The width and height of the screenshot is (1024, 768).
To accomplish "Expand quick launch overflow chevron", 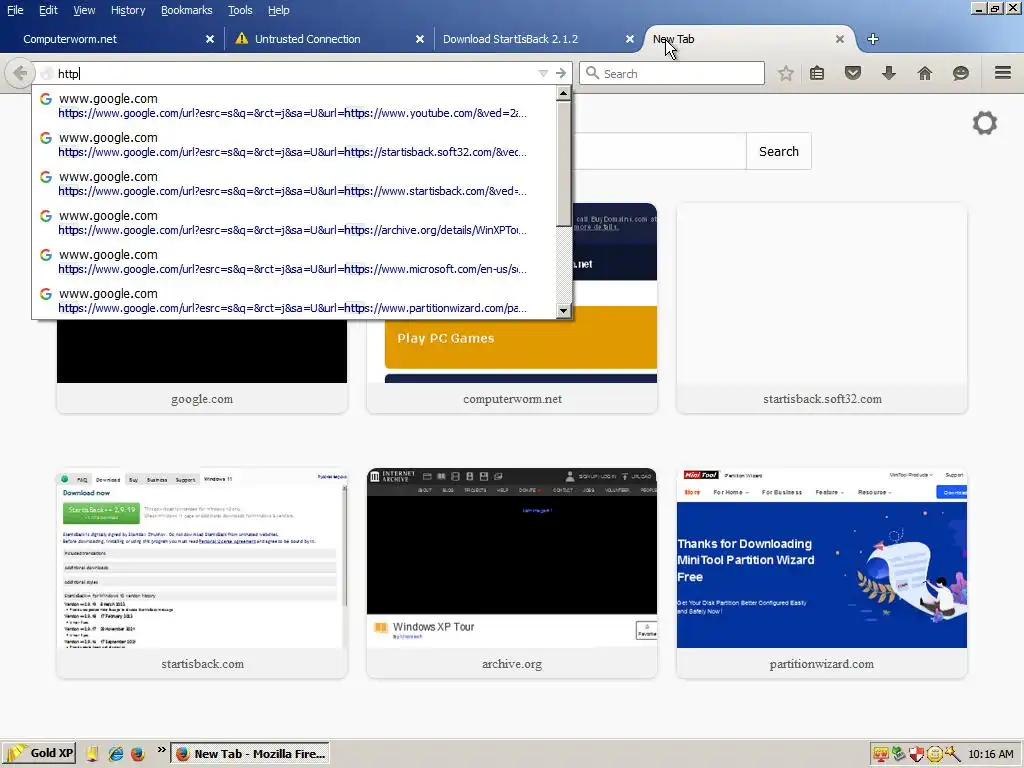I will click(161, 750).
